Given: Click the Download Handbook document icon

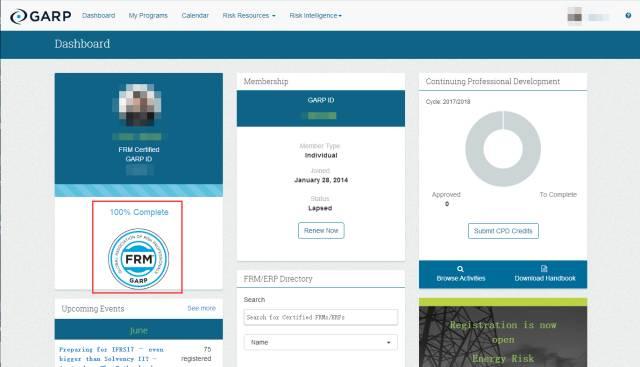Looking at the screenshot, I should coord(544,269).
